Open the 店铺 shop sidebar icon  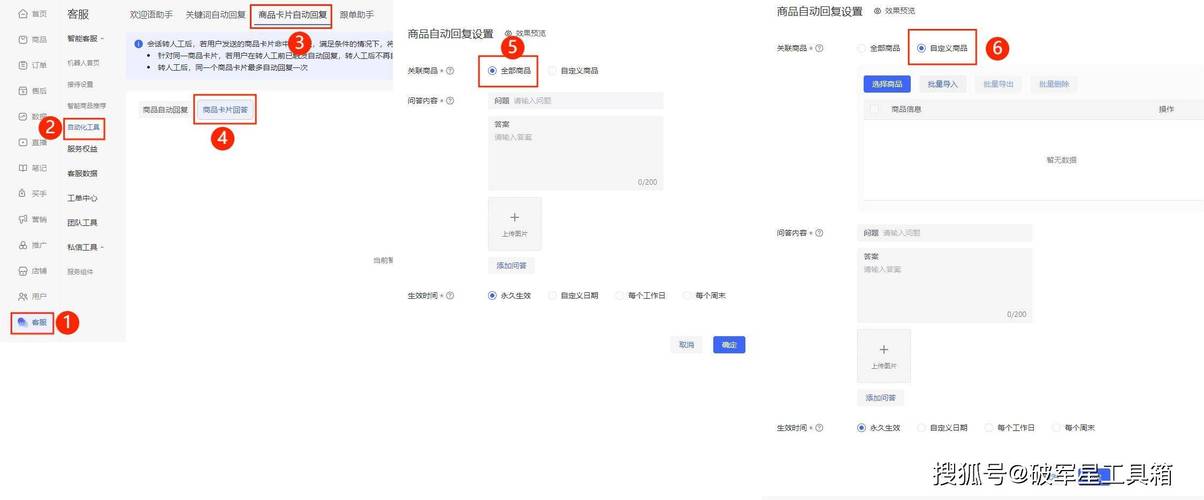pos(23,271)
